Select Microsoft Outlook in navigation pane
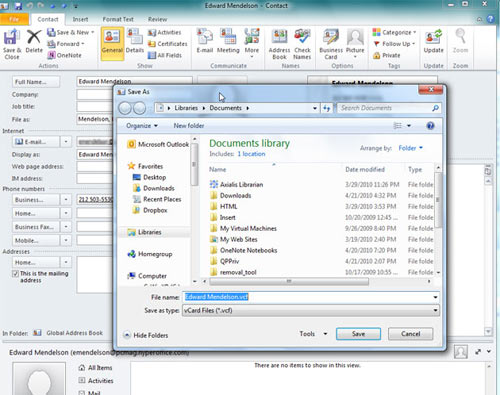500x395 pixels. point(158,144)
